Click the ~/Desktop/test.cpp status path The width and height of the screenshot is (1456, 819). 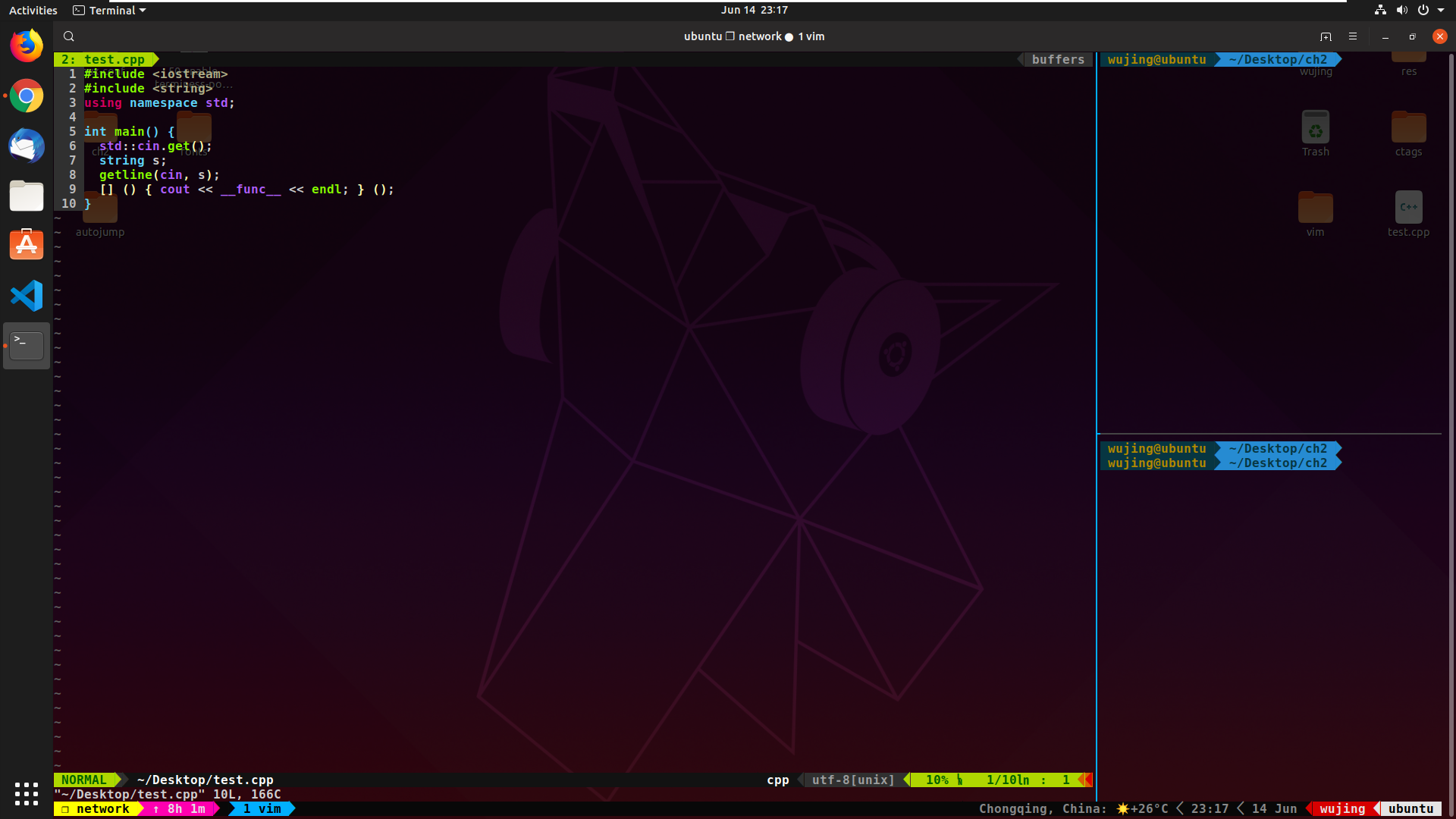tap(206, 780)
